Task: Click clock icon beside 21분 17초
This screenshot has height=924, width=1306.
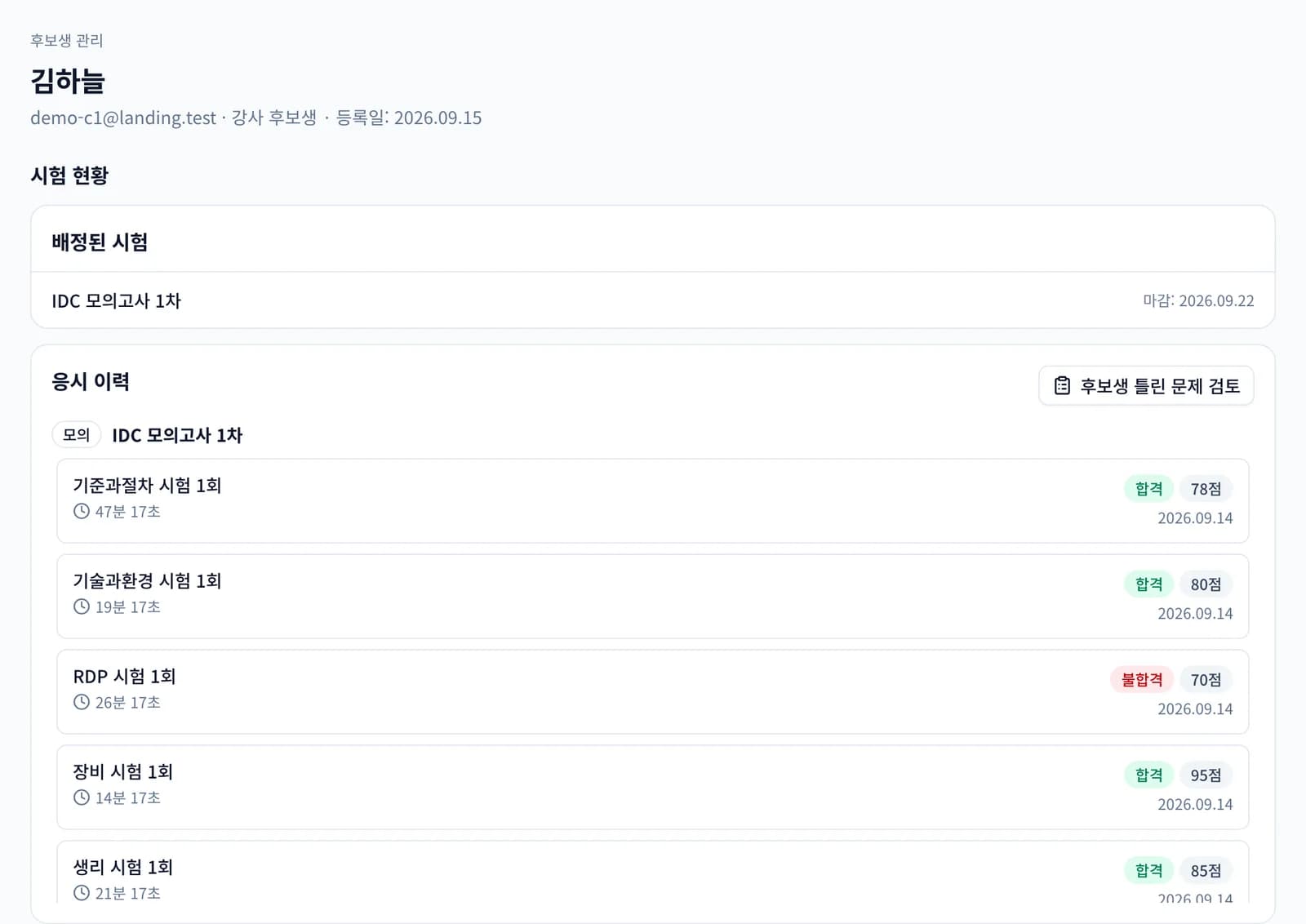Action: point(82,893)
